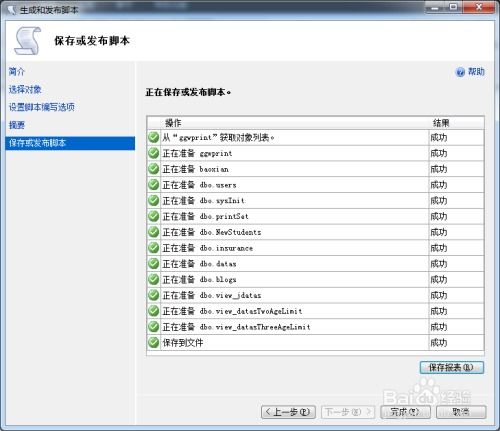Image resolution: width=500 pixels, height=431 pixels.
Task: Click the success checkmark icon for dbo.users
Action: [153, 185]
